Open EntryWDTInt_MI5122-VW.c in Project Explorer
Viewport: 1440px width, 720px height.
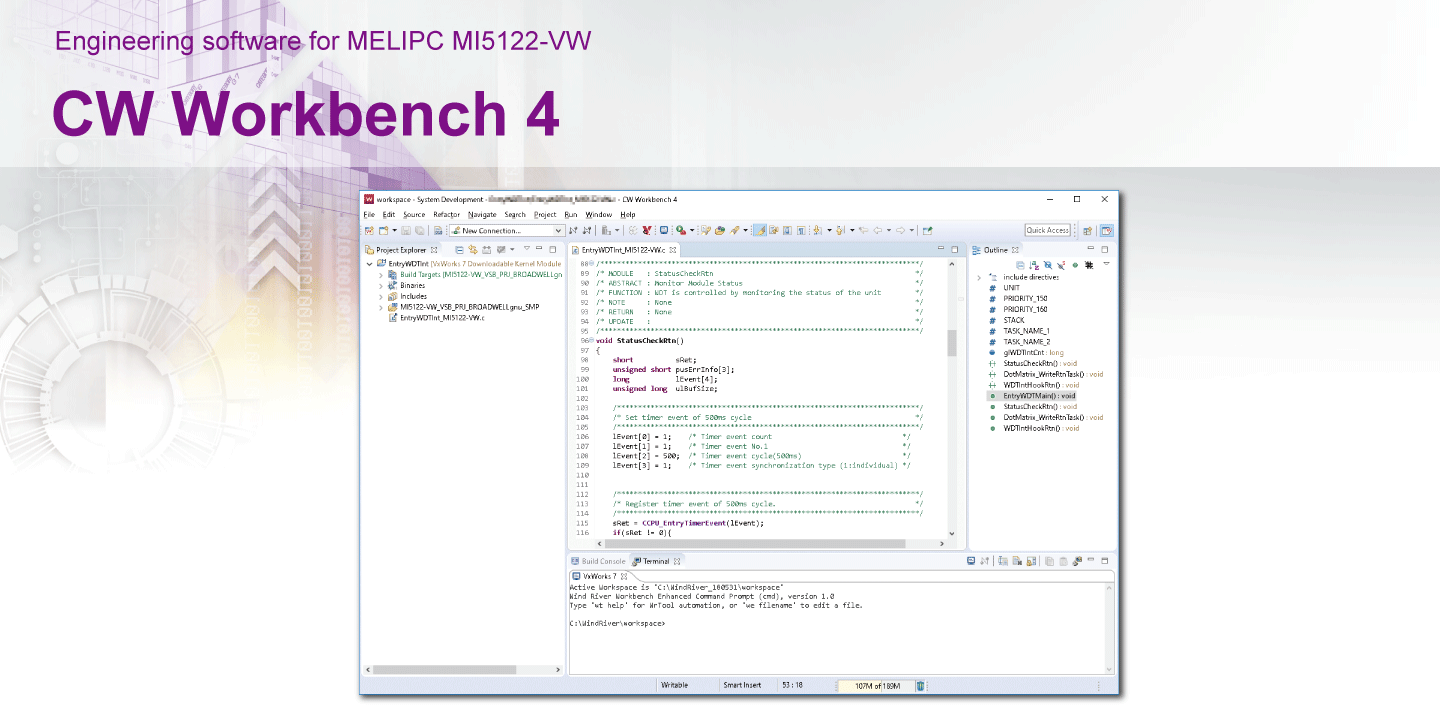click(441, 318)
